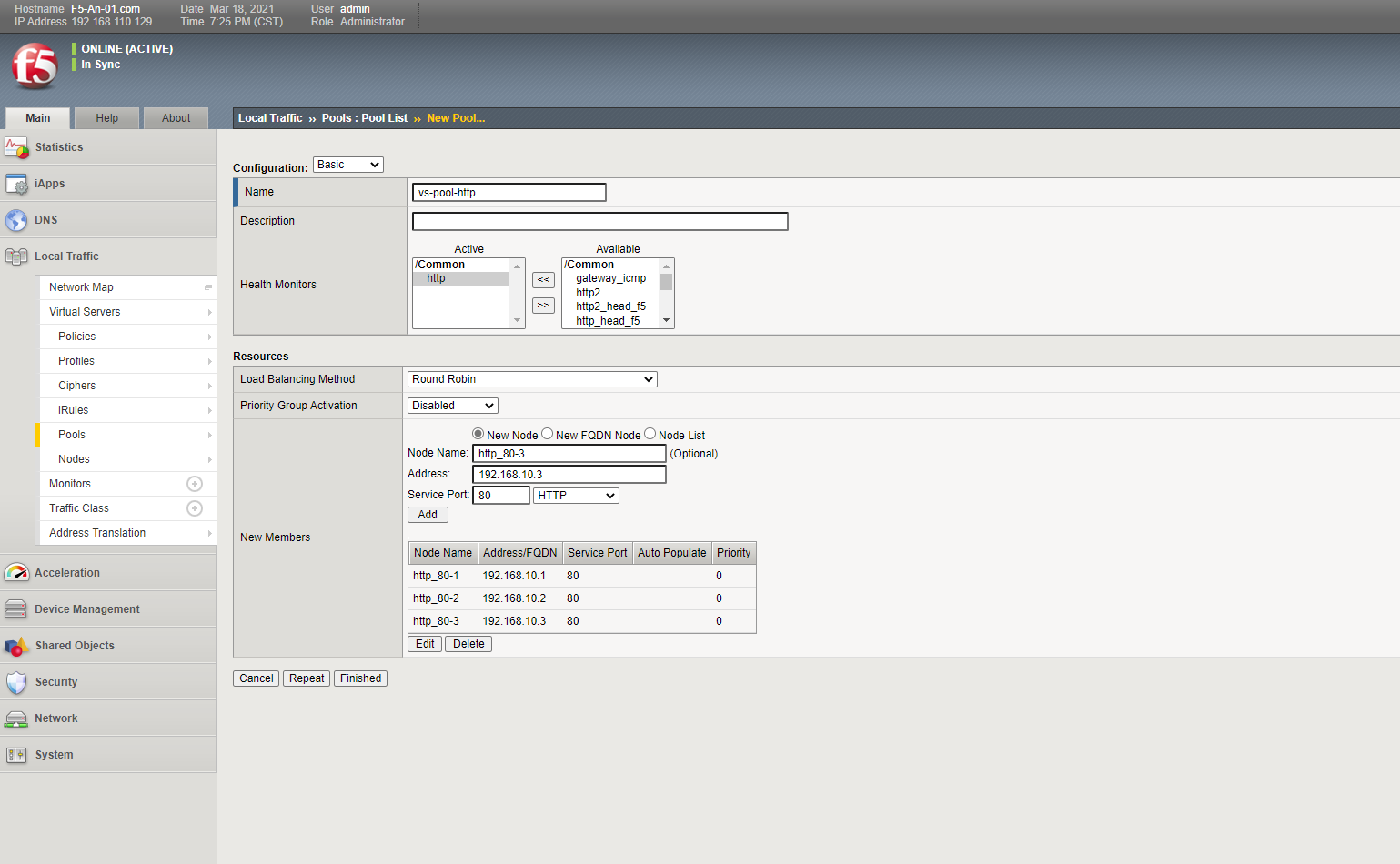The height and width of the screenshot is (864, 1400).
Task: Open the Load Balancing Method dropdown
Action: click(531, 379)
